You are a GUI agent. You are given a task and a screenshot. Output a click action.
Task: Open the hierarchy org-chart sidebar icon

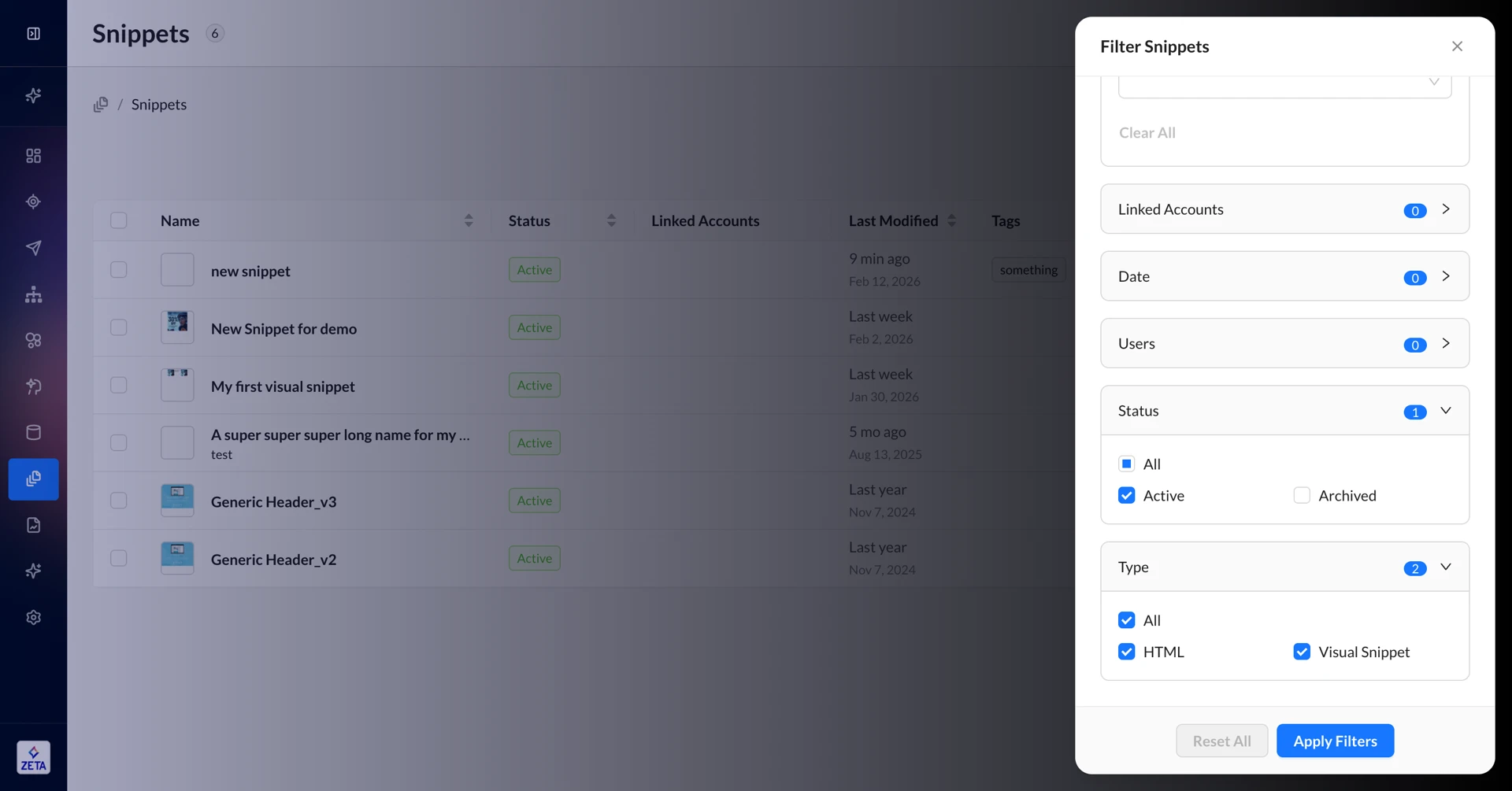(x=33, y=294)
